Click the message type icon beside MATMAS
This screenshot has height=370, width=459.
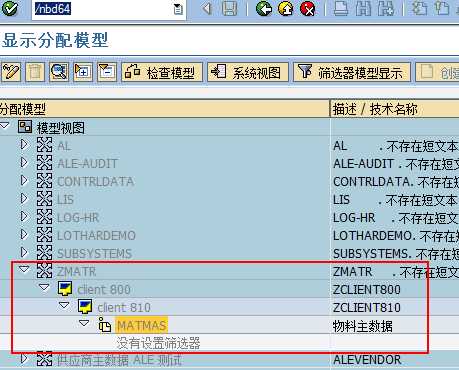point(105,325)
